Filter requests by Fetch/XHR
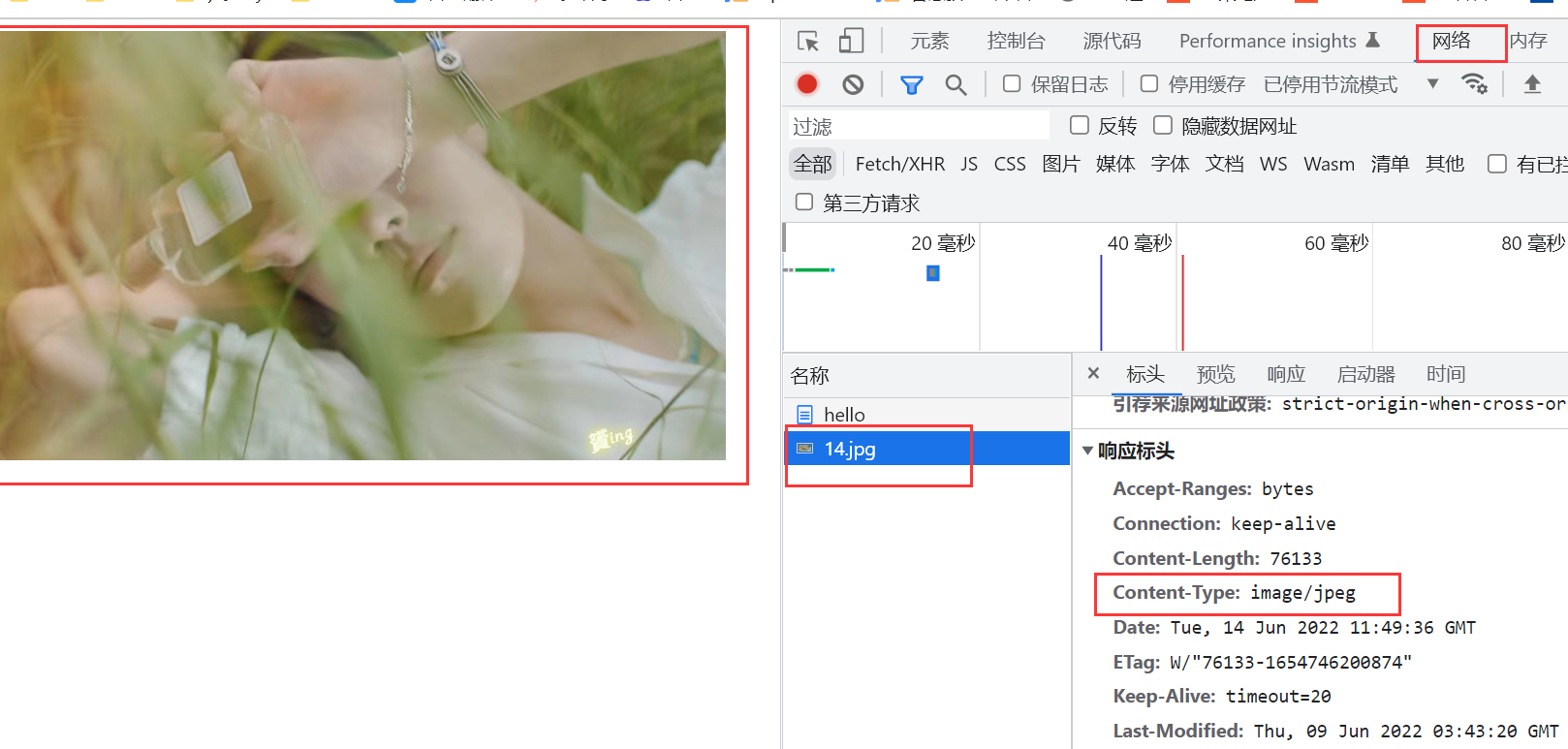Screen dimensions: 1568x749 tap(899, 164)
